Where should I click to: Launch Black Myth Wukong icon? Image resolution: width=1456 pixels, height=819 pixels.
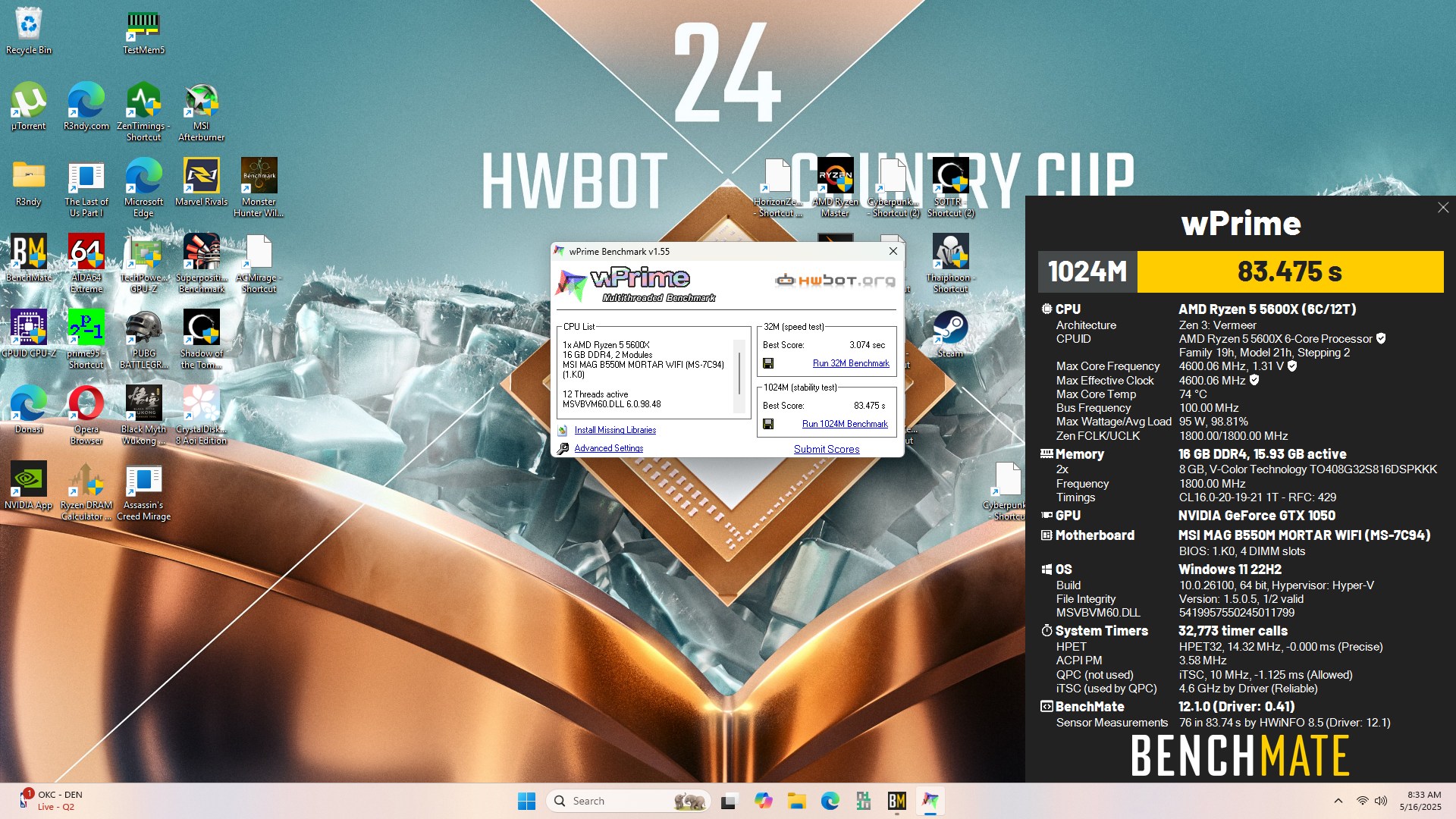143,416
